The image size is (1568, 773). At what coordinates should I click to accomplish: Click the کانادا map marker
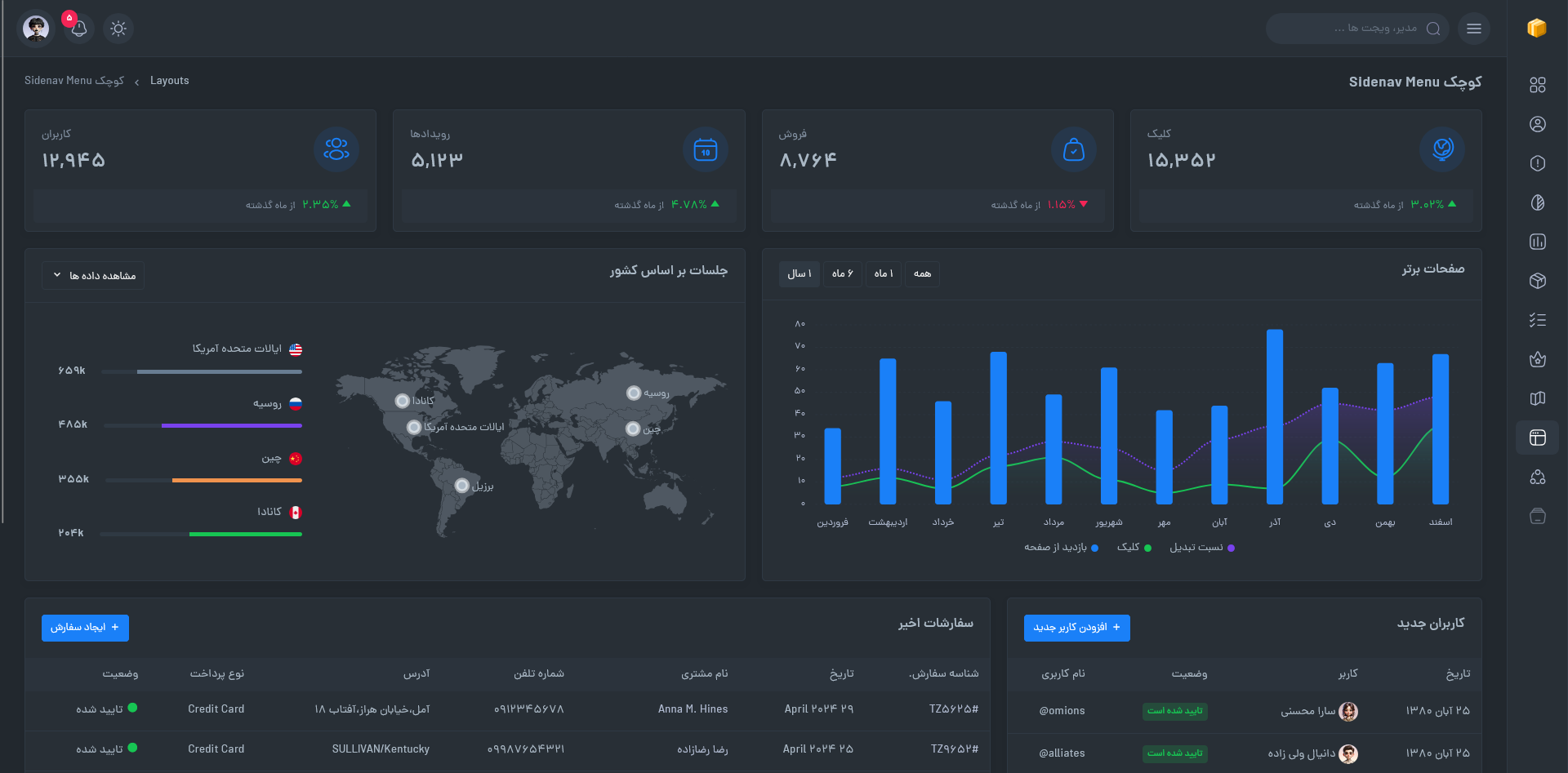coord(402,401)
